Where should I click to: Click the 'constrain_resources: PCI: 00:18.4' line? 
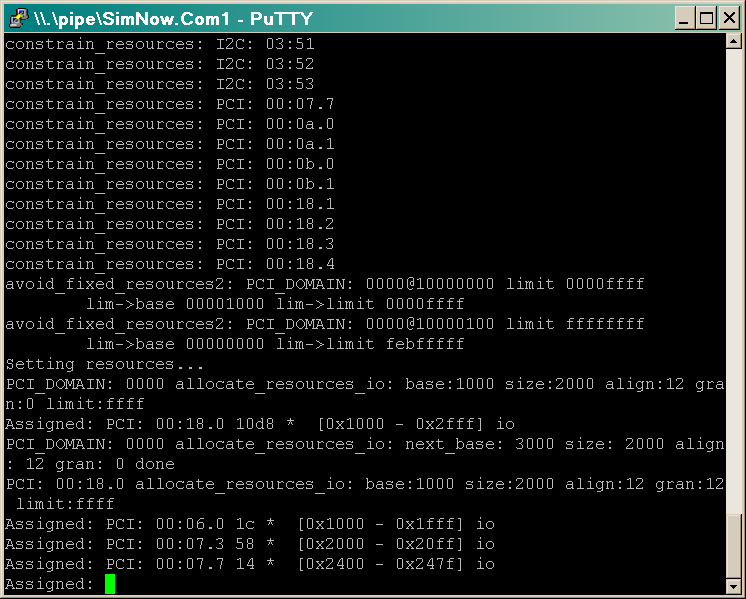170,264
